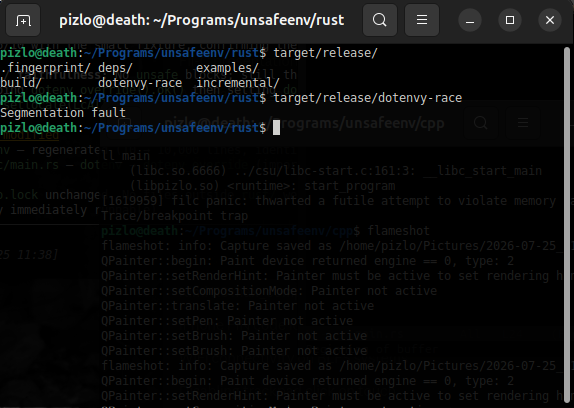Click the 'target/release/' command on first line
Viewport: 574px width, 408px height.
point(325,53)
